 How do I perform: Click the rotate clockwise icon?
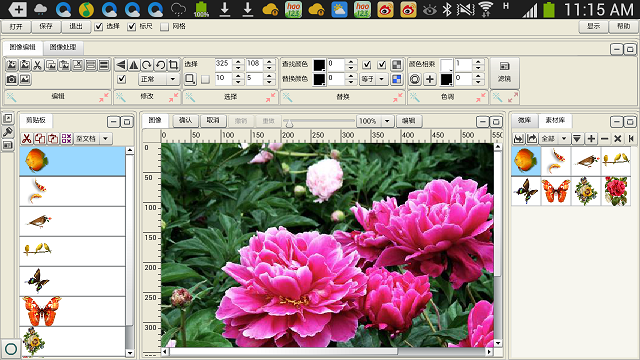(147, 65)
